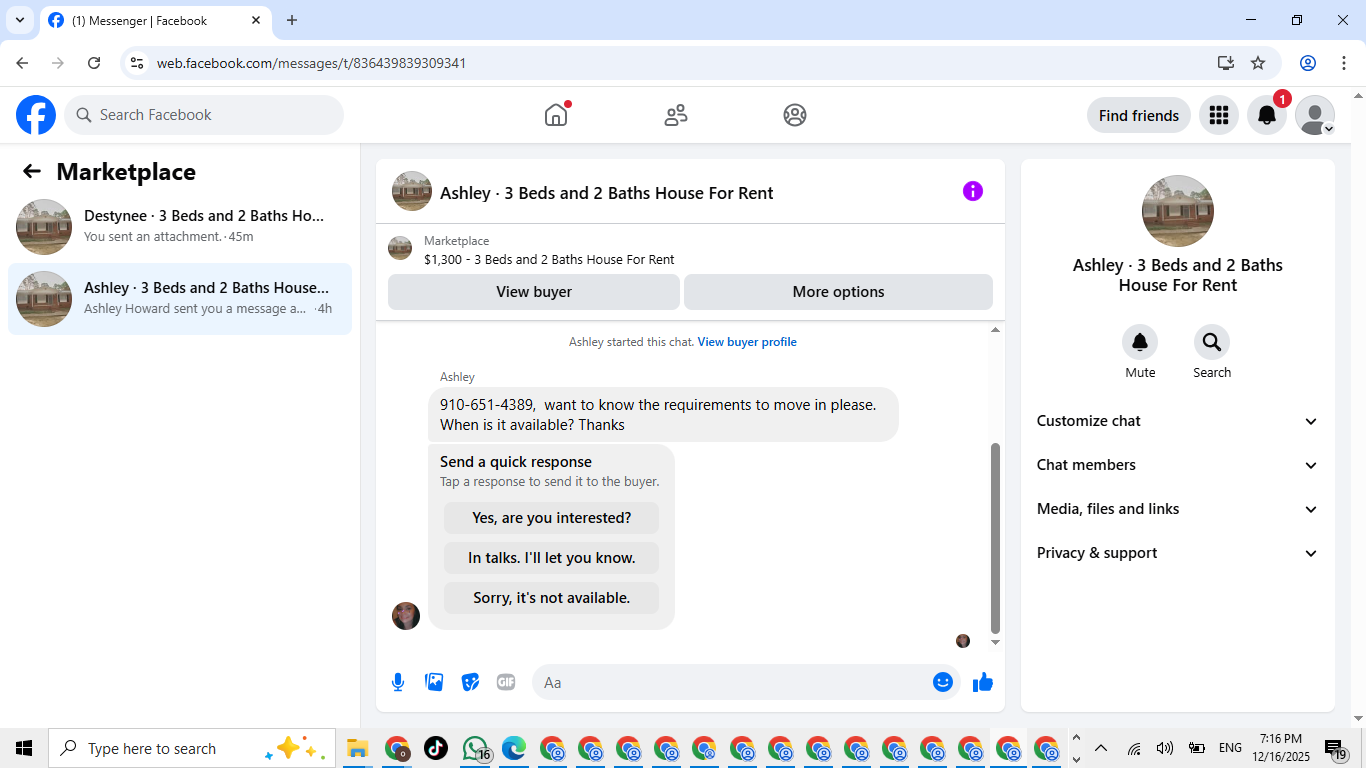Send quick response 'In talks. I'll let you know.'
This screenshot has height=768, width=1366.
[x=552, y=558]
